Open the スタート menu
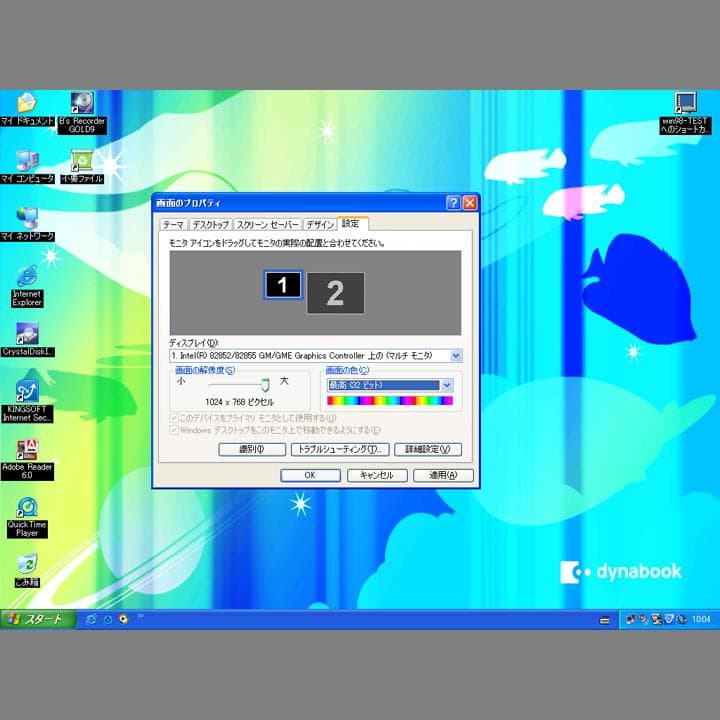Image resolution: width=720 pixels, height=720 pixels. [x=38, y=619]
